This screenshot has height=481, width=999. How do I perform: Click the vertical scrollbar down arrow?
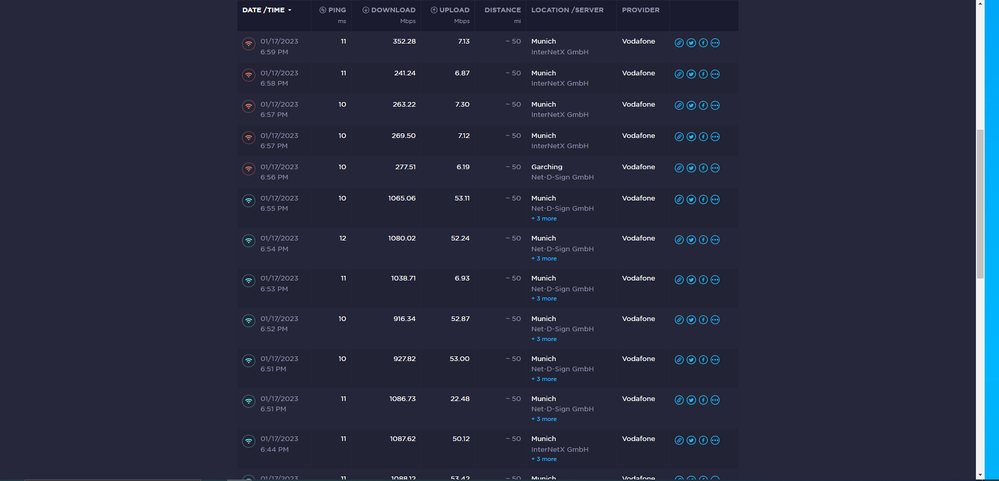980,475
